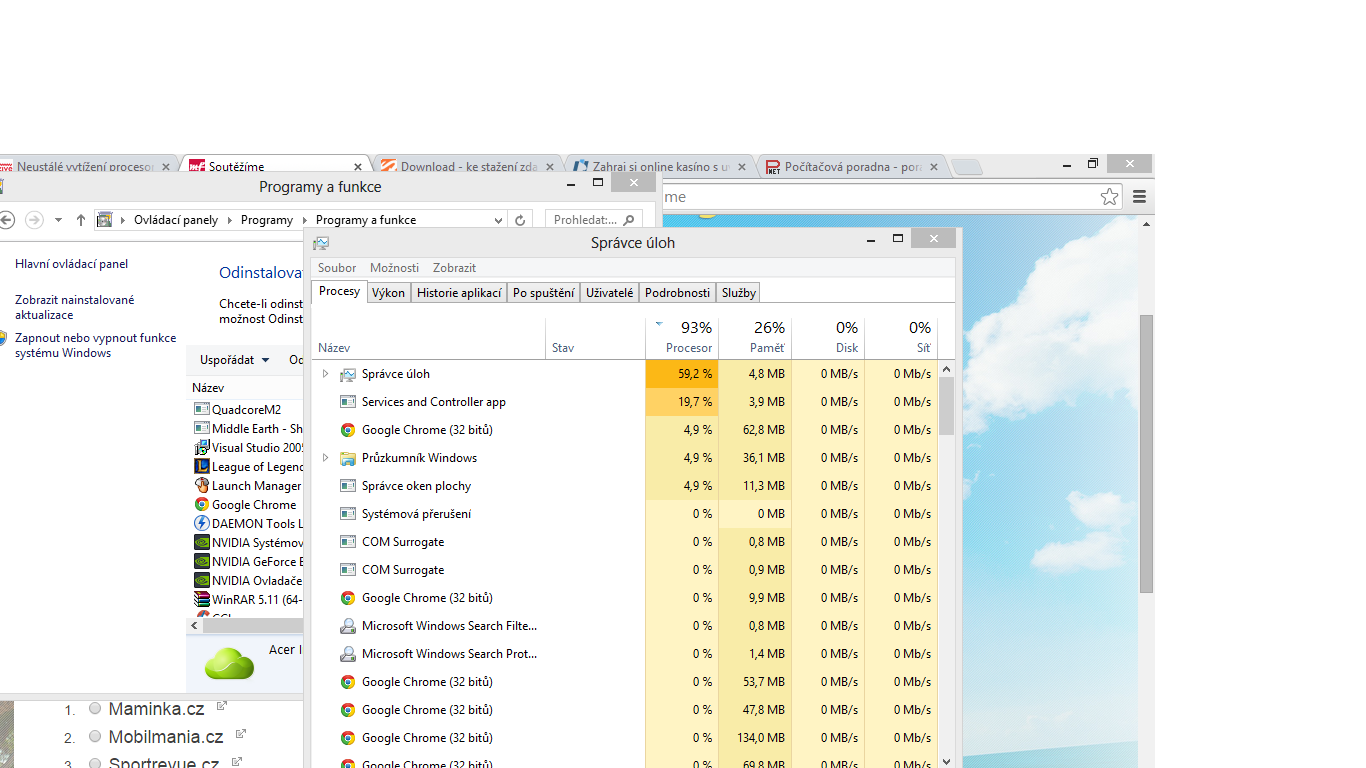Viewport: 1366px width, 768px height.
Task: Click the Microsoft Windows Search Filte... icon
Action: 348,626
